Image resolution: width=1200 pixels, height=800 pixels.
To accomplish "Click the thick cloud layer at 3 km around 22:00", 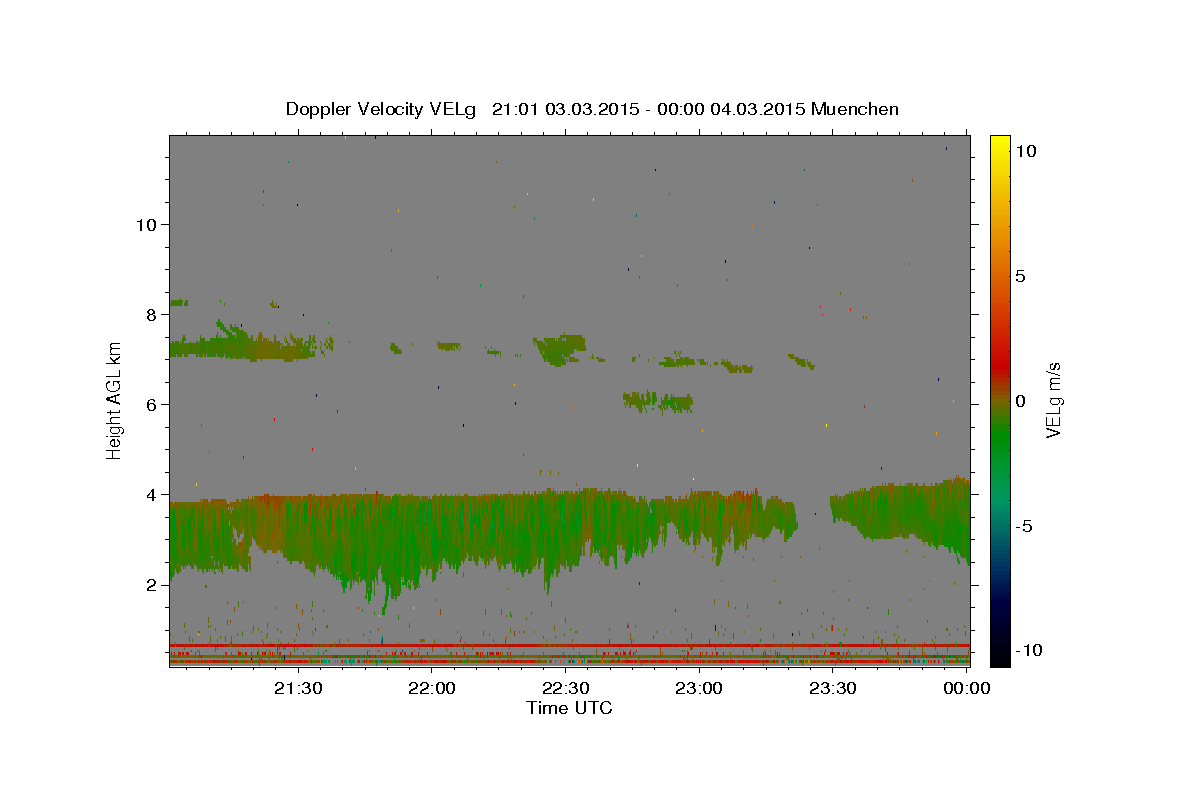I will [432, 535].
